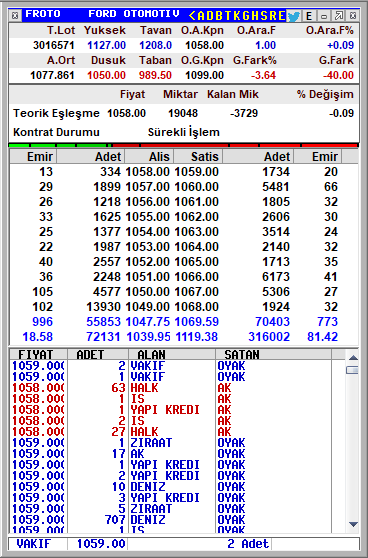Click the scroll down arrow of trades list
Image resolution: width=368 pixels, height=558 pixels.
click(x=353, y=524)
